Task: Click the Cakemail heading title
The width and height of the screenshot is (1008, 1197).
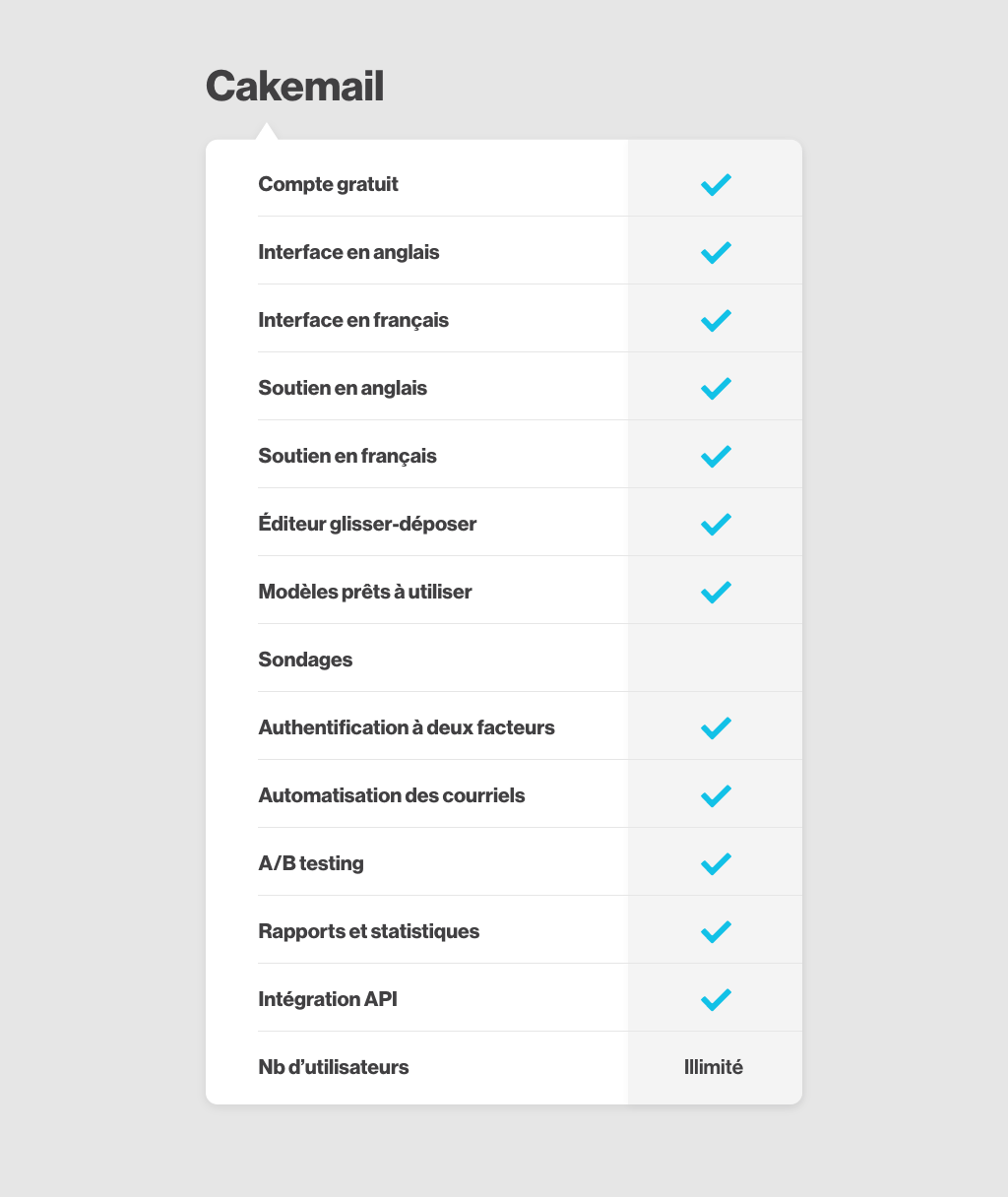Action: (x=294, y=87)
